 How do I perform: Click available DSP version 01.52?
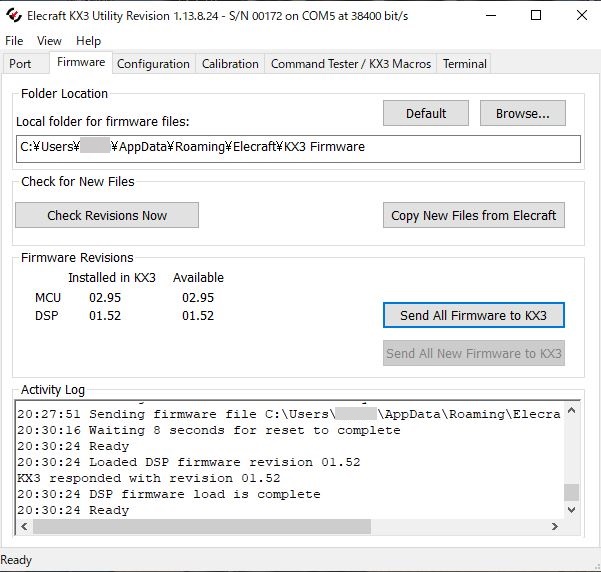click(198, 316)
